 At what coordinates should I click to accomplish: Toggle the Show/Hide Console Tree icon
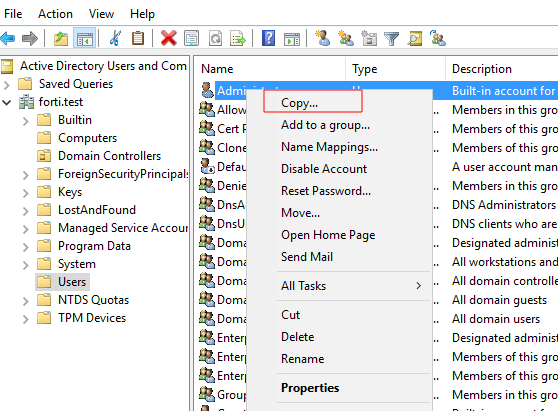pos(85,38)
